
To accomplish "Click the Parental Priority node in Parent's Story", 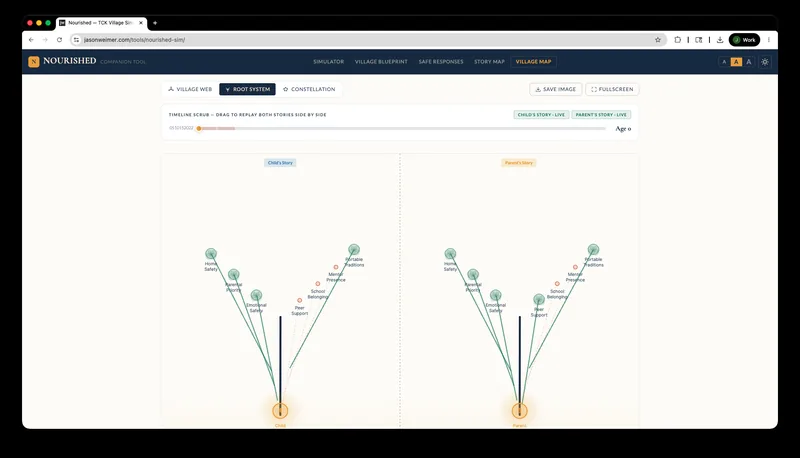I will pos(473,274).
